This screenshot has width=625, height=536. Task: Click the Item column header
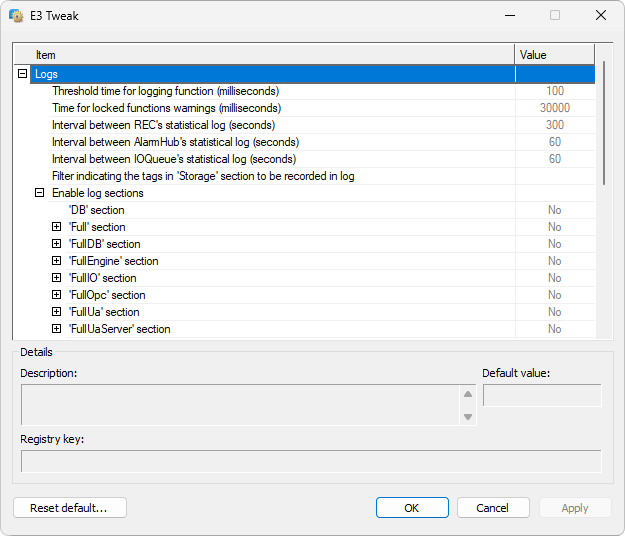point(265,55)
